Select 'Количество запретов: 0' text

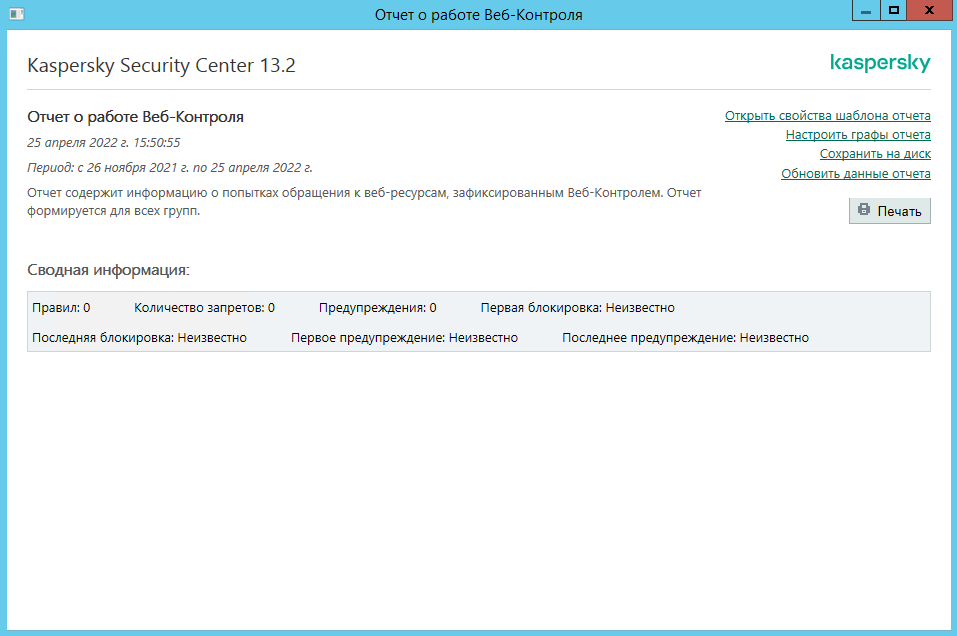[x=204, y=308]
